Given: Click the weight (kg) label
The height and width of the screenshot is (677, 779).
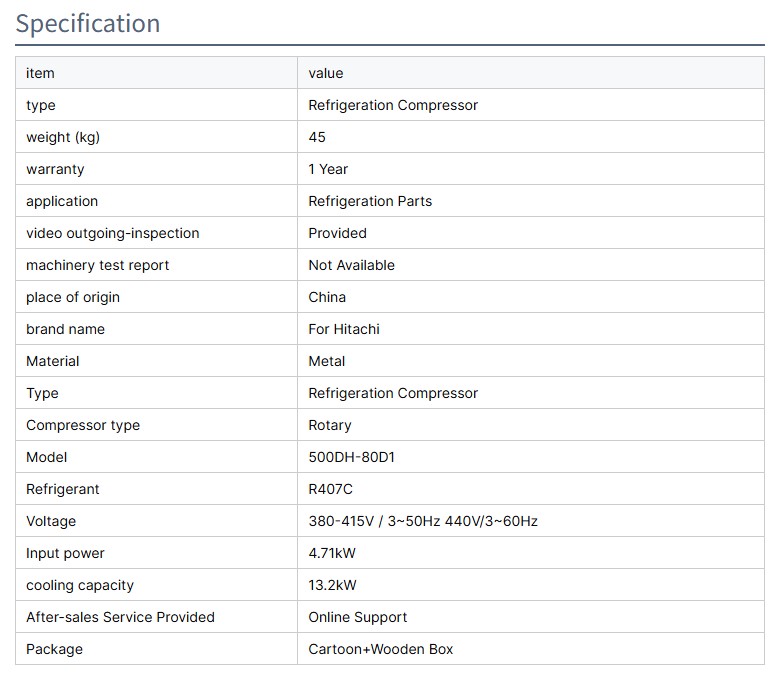Looking at the screenshot, I should (x=63, y=137).
